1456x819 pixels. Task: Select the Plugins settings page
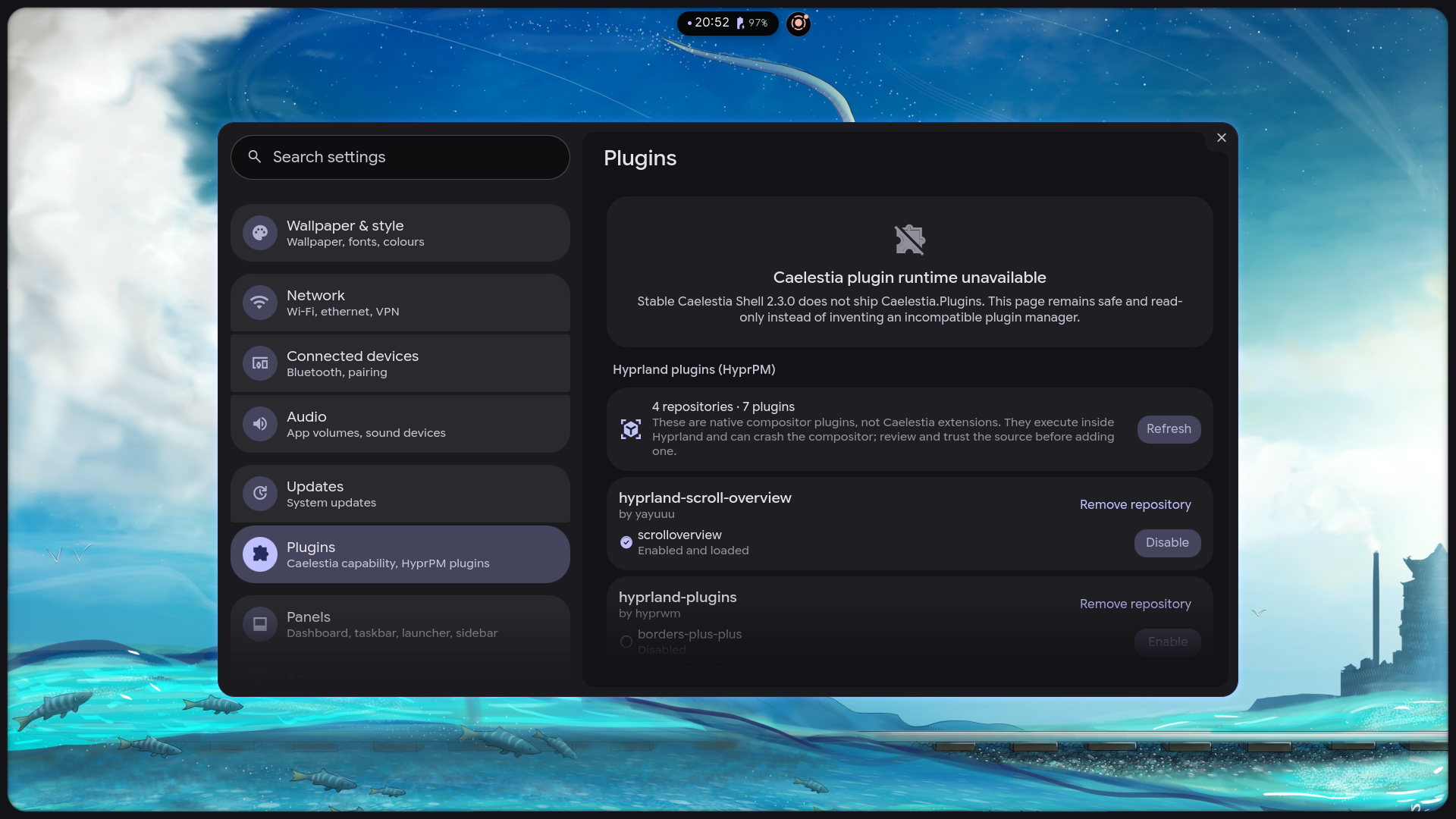pos(400,554)
